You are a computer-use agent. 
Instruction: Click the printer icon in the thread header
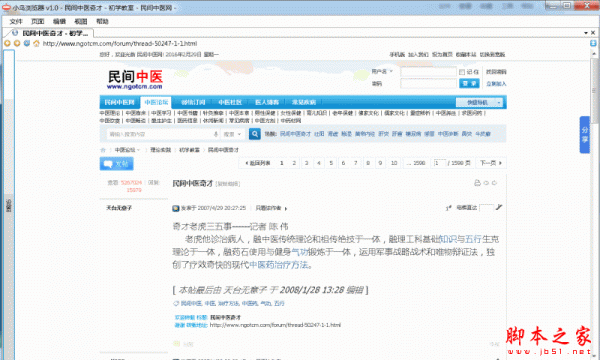[x=477, y=183]
